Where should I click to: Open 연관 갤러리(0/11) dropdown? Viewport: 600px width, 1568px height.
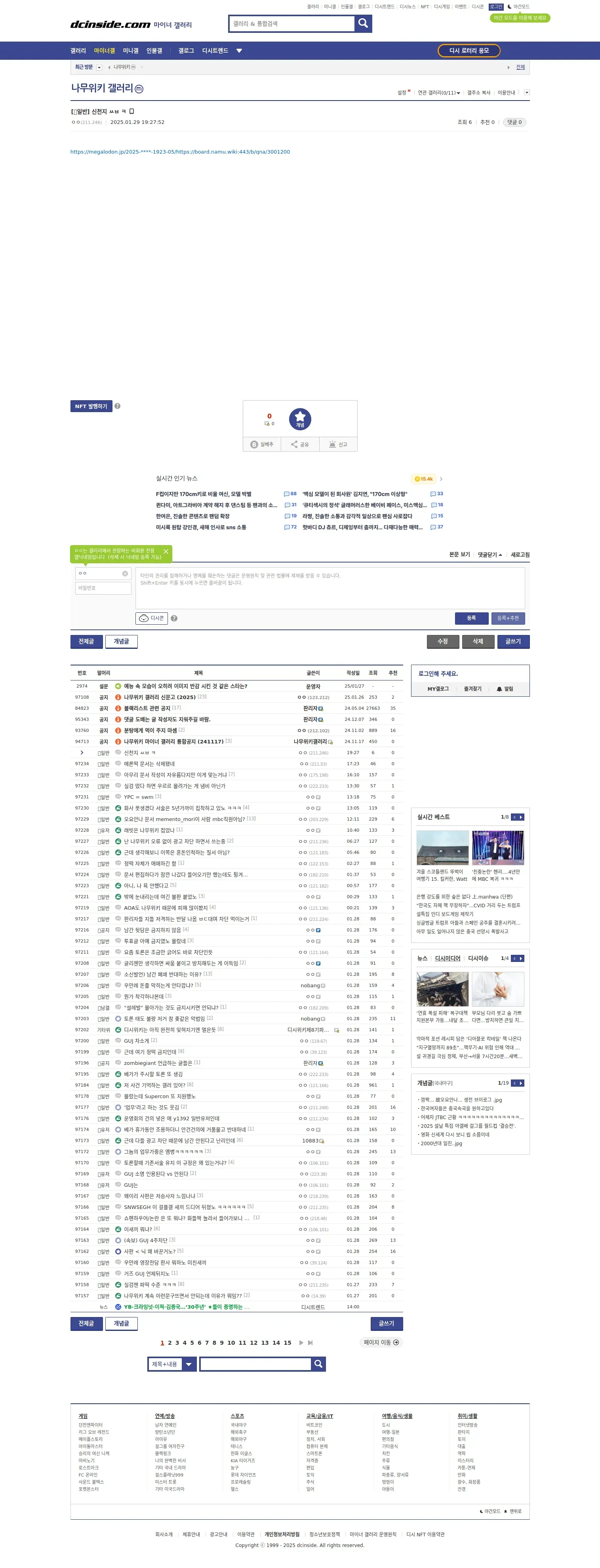click(438, 93)
